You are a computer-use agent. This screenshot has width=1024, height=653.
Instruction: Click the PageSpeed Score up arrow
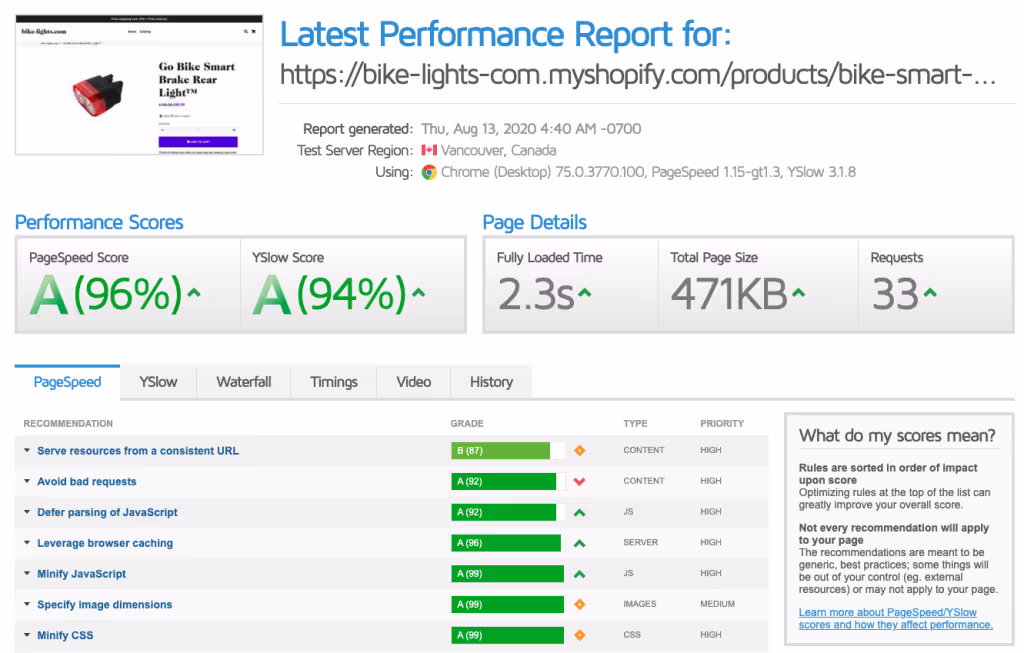tap(193, 293)
